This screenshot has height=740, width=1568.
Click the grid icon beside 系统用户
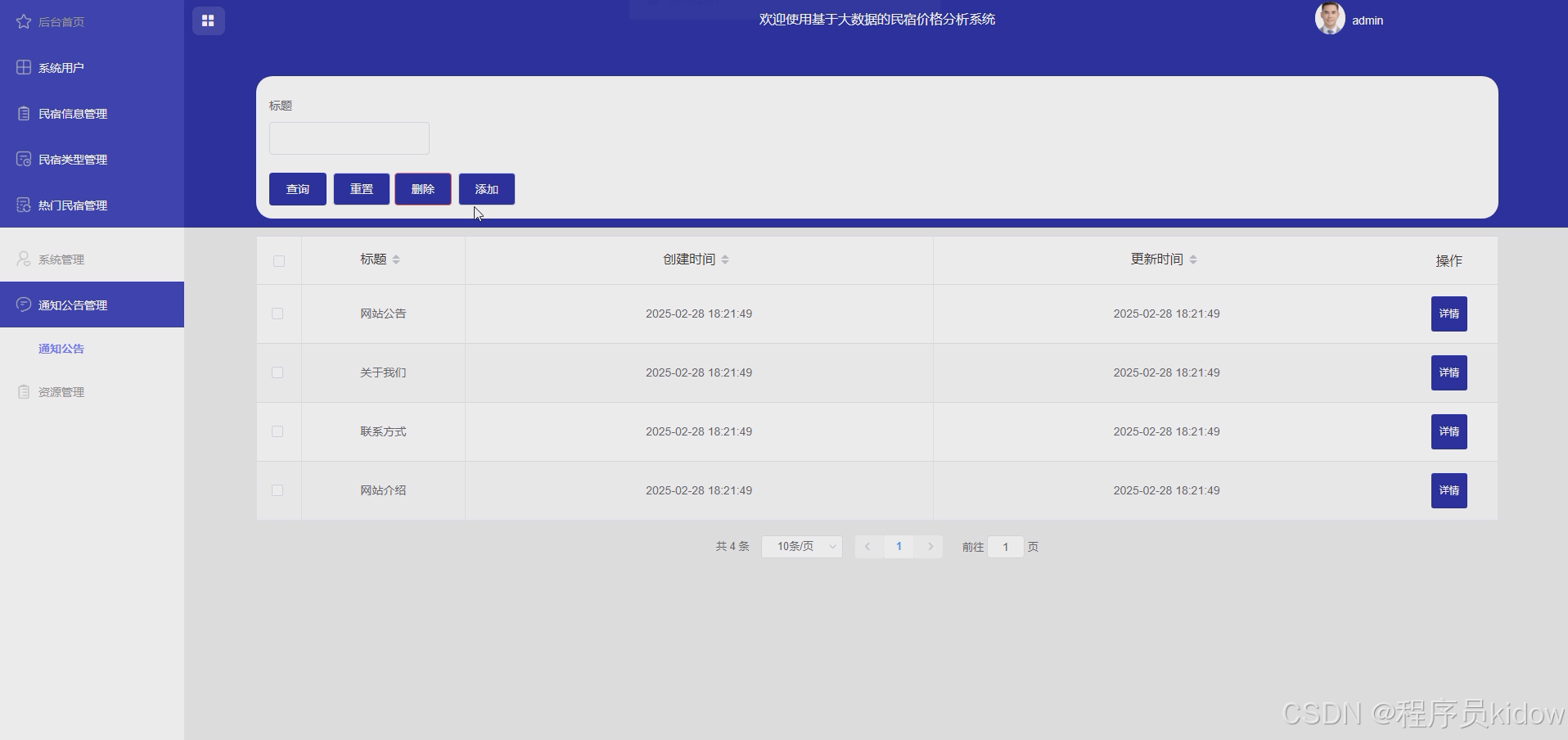24,67
